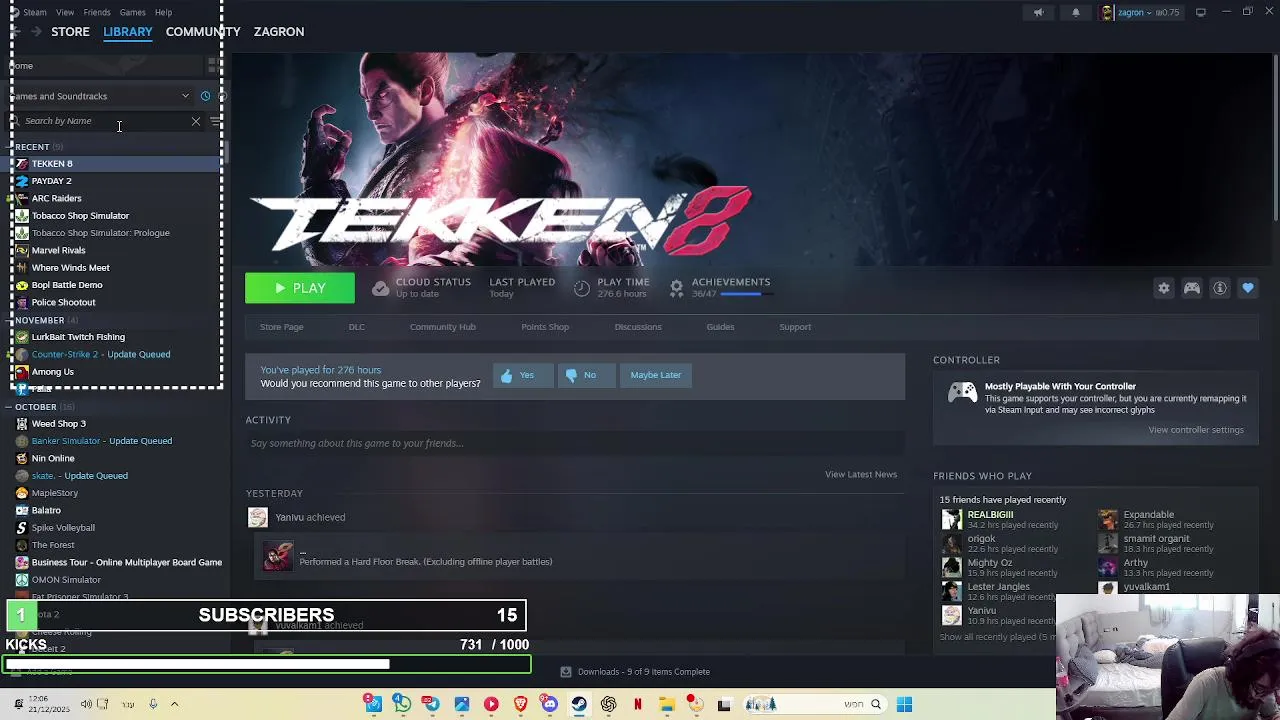Open the Community Hub tab

pyautogui.click(x=443, y=327)
